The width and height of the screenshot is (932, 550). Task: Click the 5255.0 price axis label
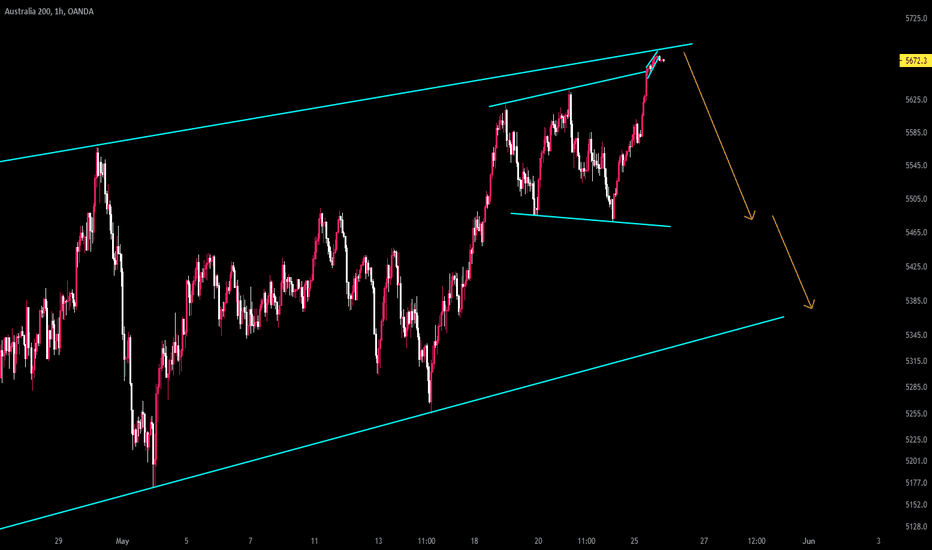point(916,414)
